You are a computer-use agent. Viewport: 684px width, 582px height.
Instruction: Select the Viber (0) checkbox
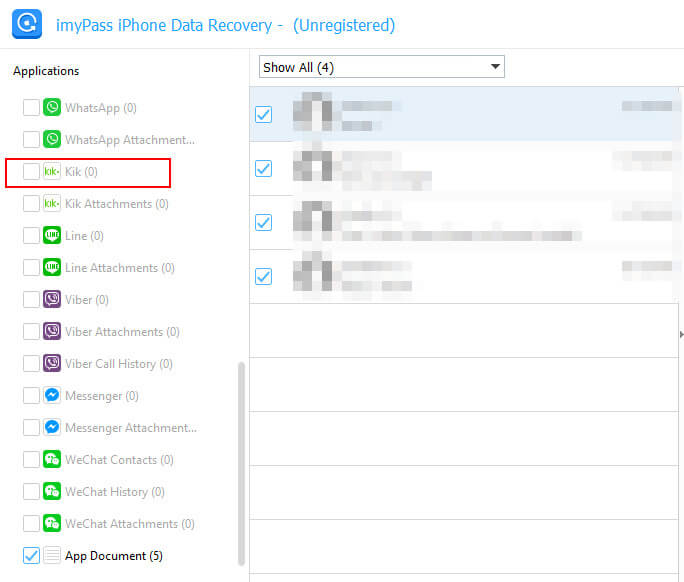[31, 299]
